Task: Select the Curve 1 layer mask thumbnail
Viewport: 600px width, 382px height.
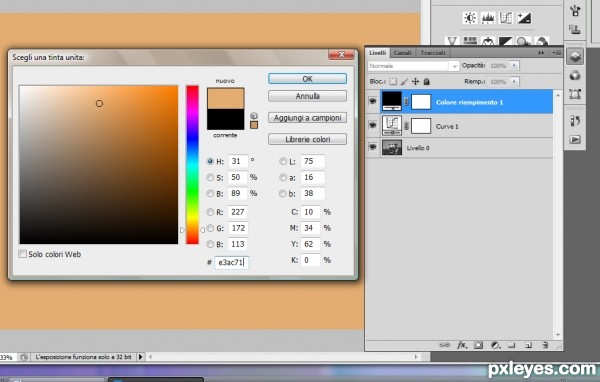Action: click(x=421, y=126)
